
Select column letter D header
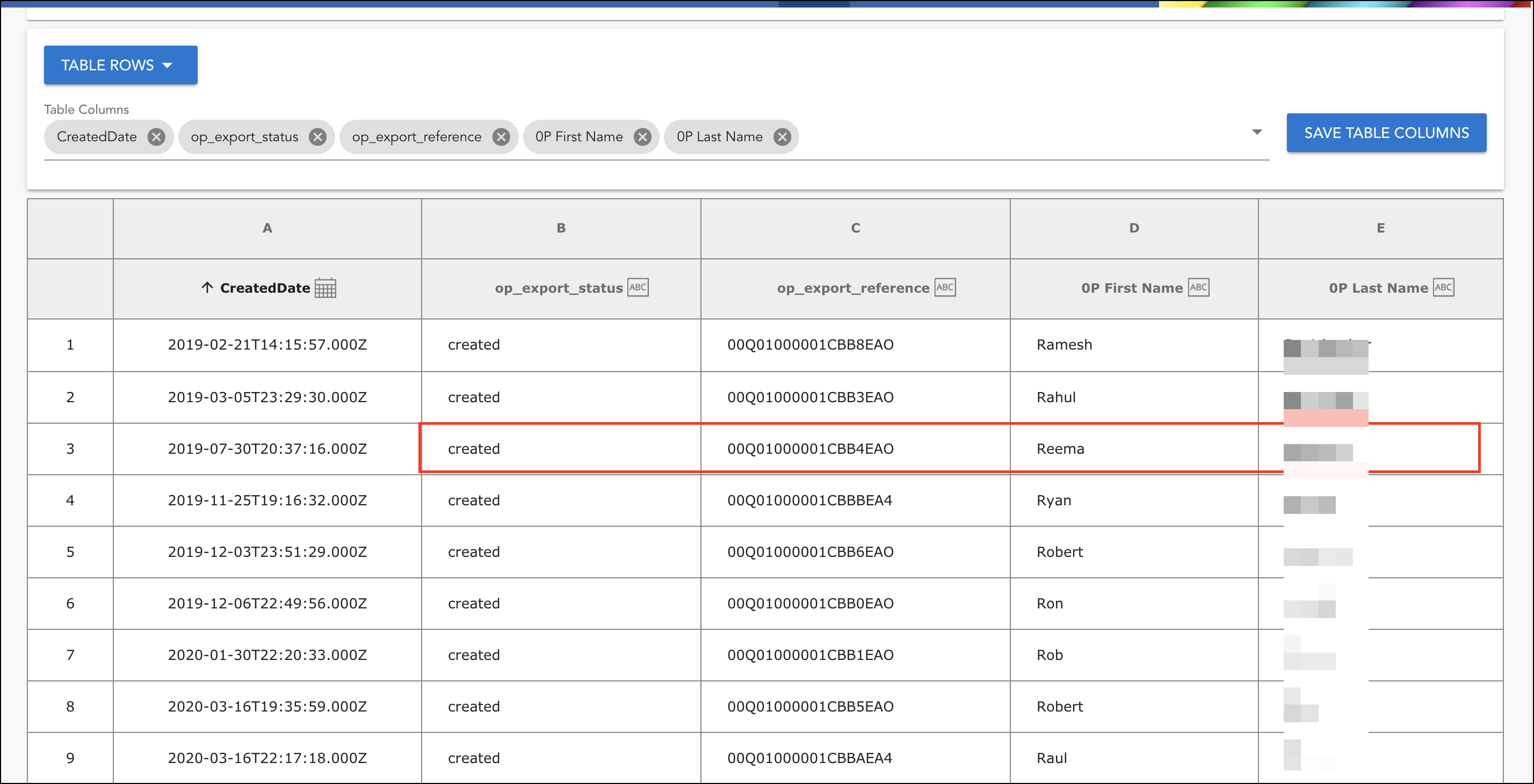tap(1134, 229)
